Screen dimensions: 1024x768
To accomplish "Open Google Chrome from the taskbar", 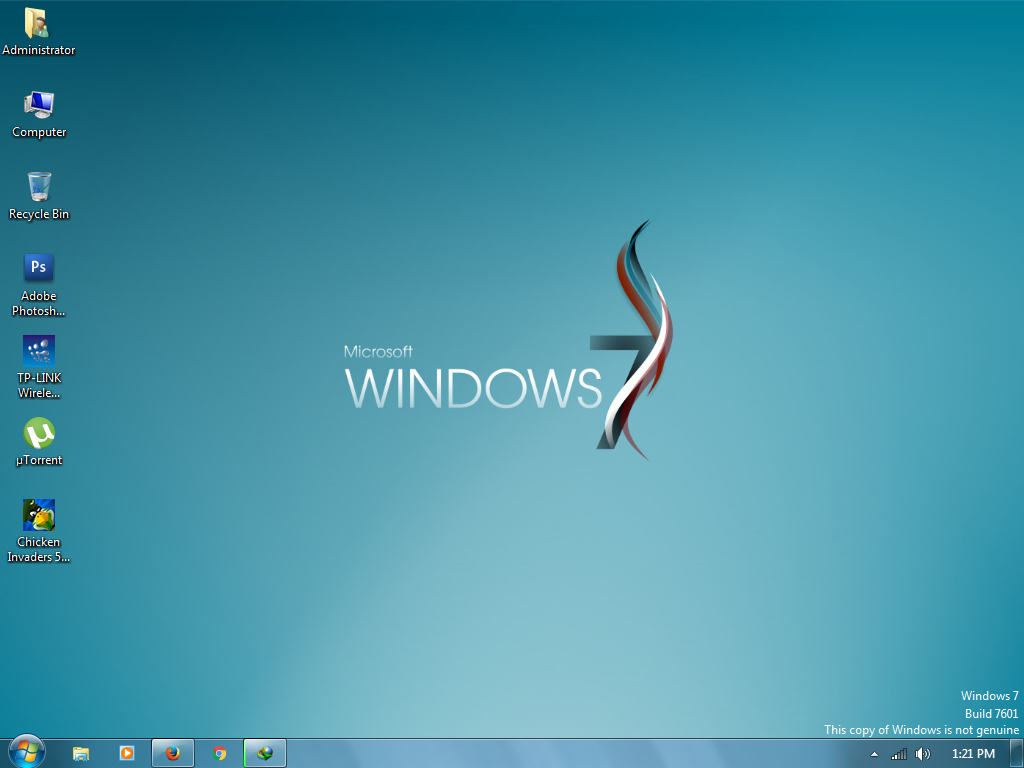I will tap(219, 752).
